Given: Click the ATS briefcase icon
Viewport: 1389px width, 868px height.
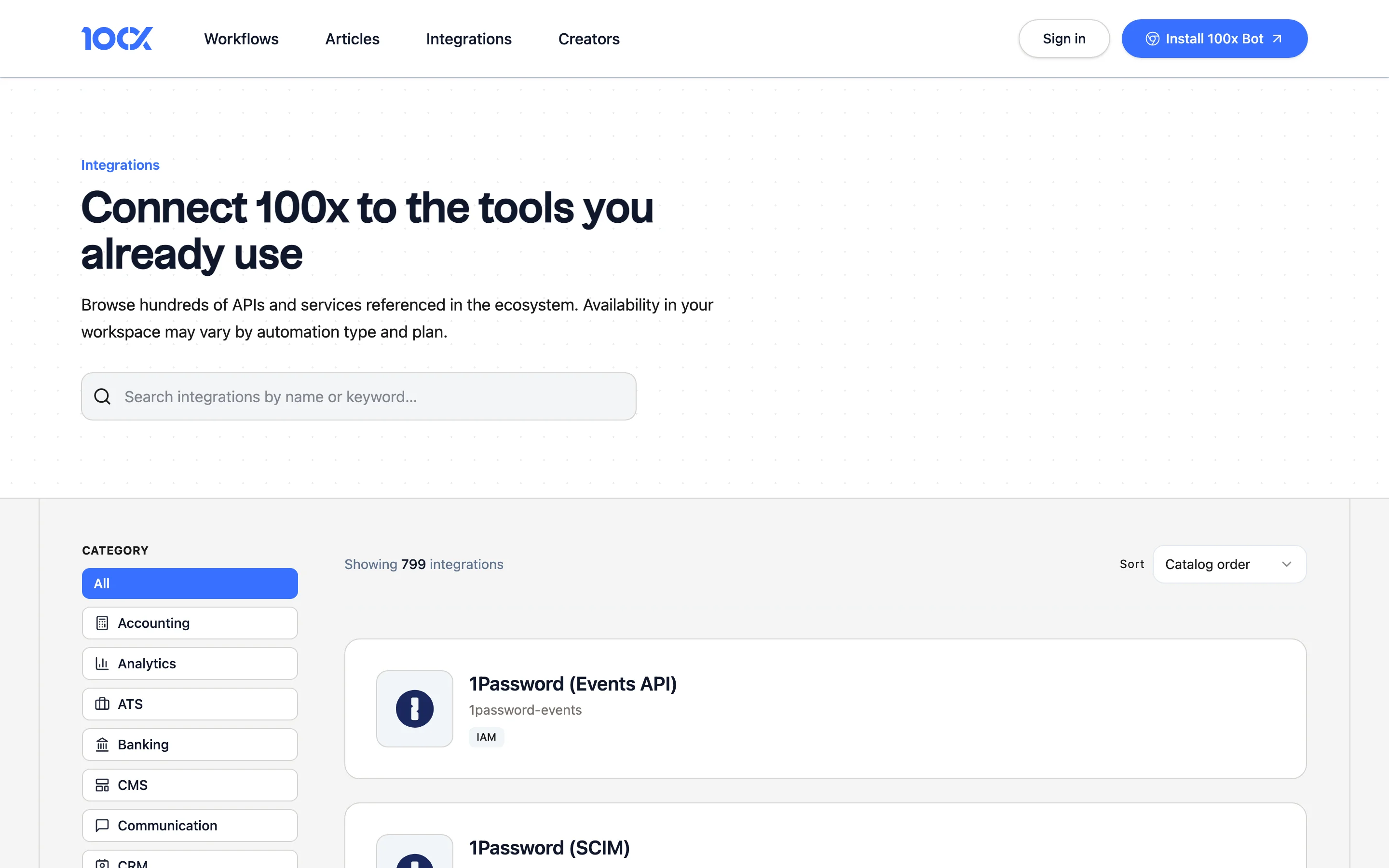Looking at the screenshot, I should pos(102,704).
